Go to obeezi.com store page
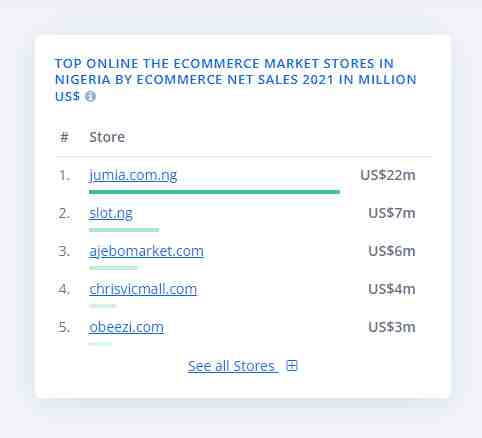 tap(126, 327)
